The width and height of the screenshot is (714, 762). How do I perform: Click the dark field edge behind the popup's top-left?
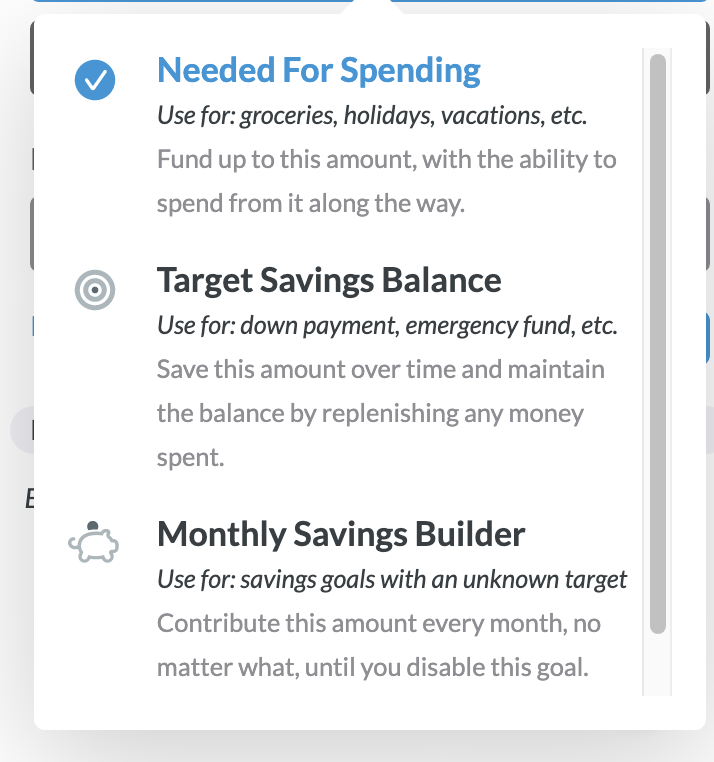click(32, 57)
